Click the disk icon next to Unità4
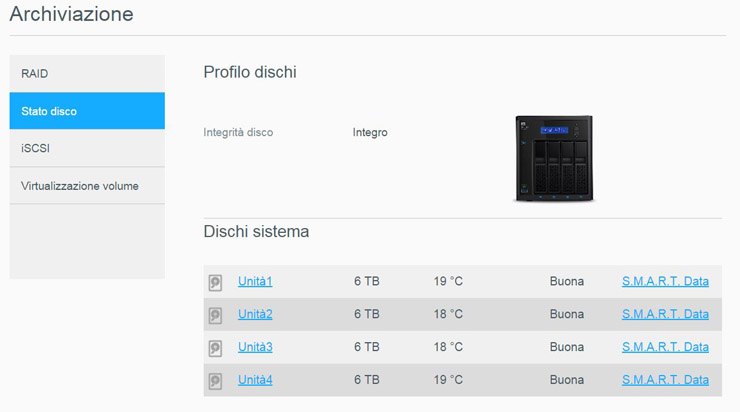Viewport: 740px width, 412px height. point(215,381)
